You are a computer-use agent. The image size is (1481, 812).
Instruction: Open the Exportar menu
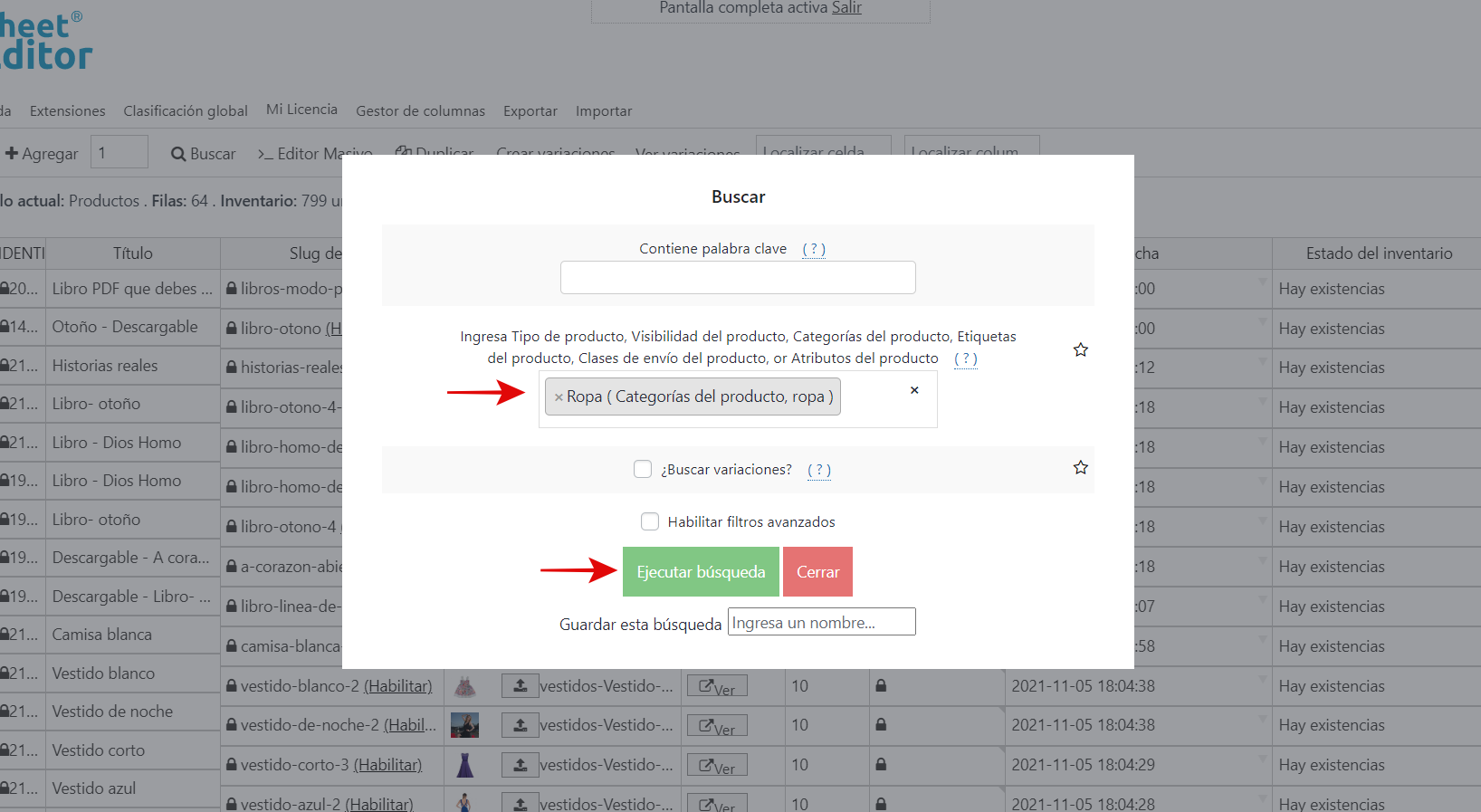click(x=530, y=111)
